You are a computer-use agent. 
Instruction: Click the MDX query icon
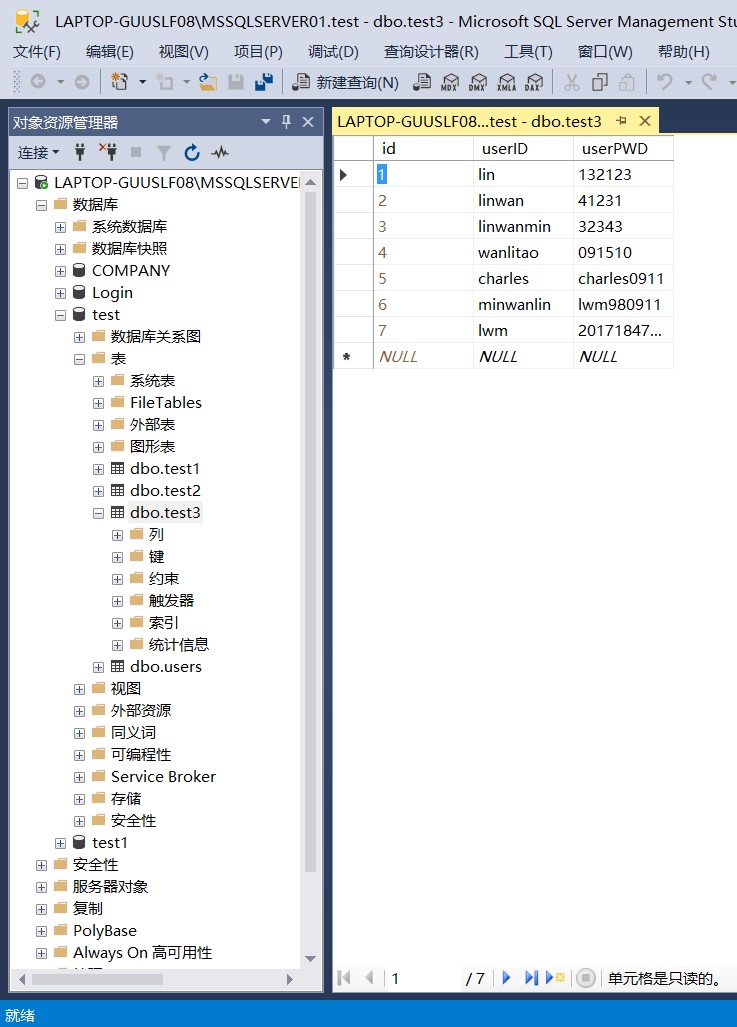point(450,82)
